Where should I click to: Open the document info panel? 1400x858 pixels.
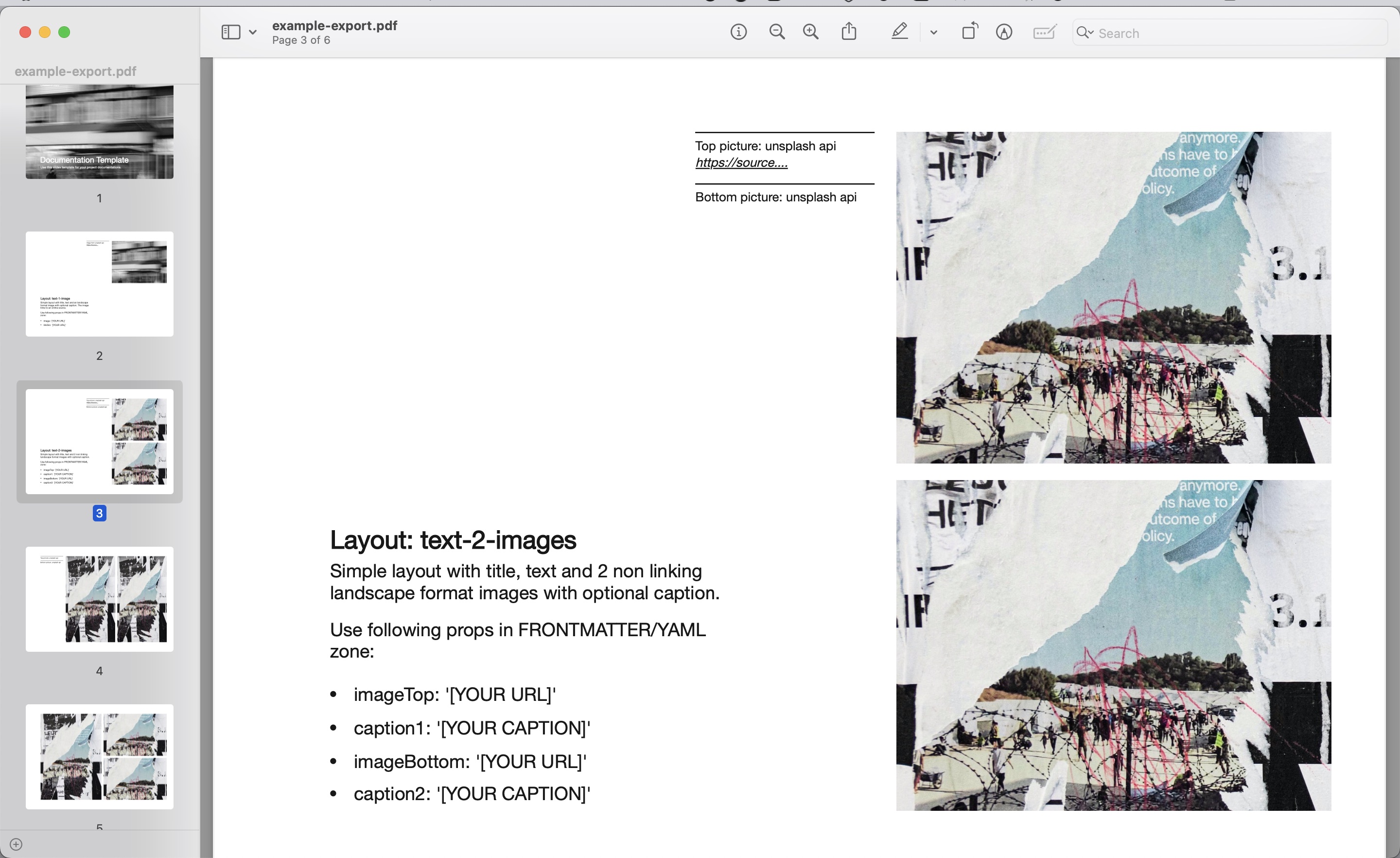(738, 32)
